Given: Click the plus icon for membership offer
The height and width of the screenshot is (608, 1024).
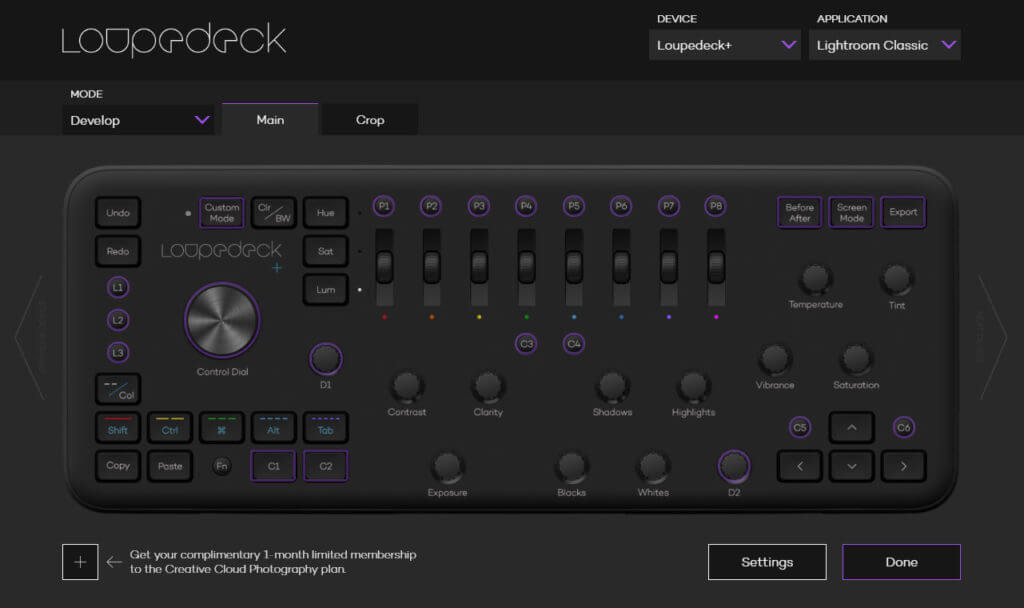Looking at the screenshot, I should (x=80, y=562).
